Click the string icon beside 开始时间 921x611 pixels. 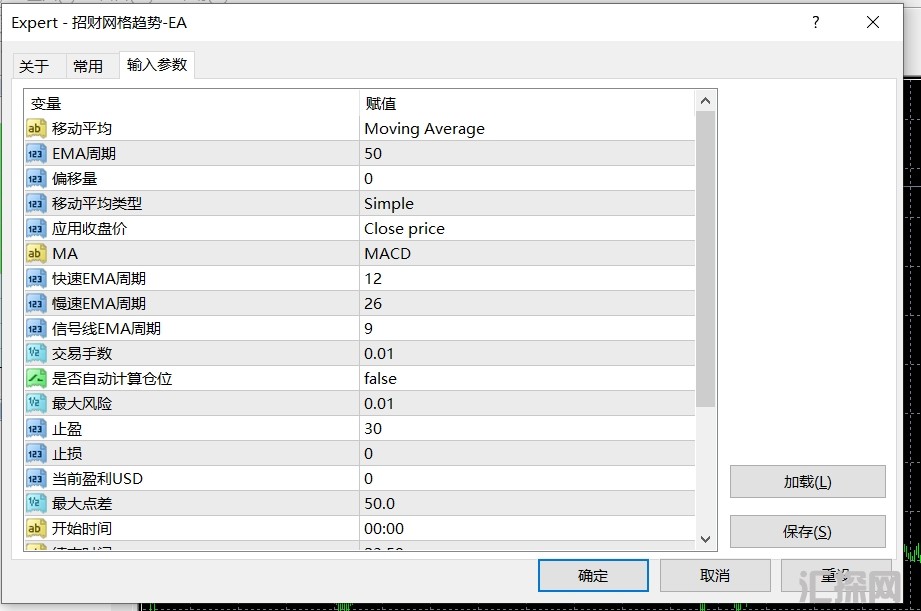tap(35, 529)
